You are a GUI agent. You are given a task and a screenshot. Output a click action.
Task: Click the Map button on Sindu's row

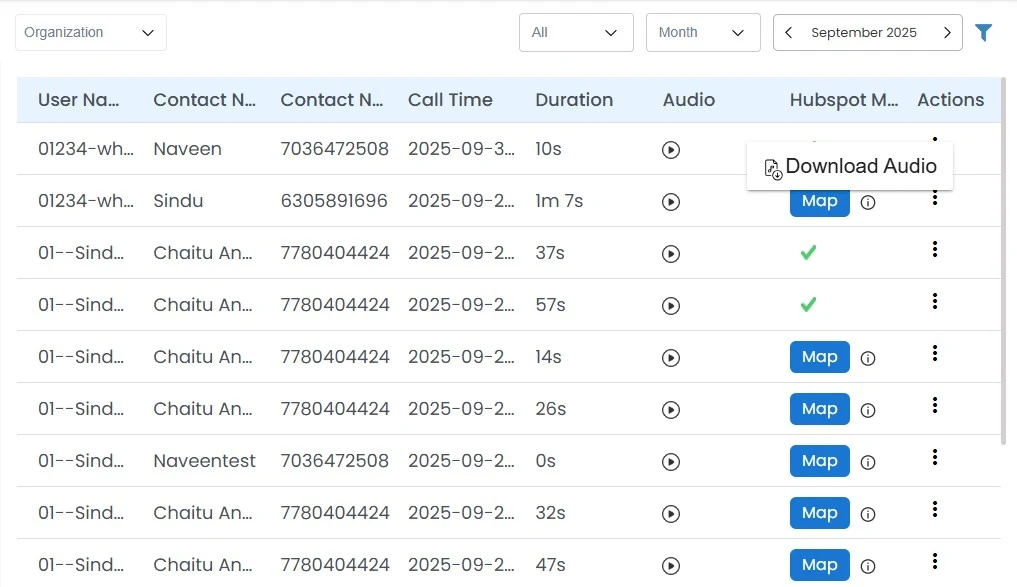819,201
